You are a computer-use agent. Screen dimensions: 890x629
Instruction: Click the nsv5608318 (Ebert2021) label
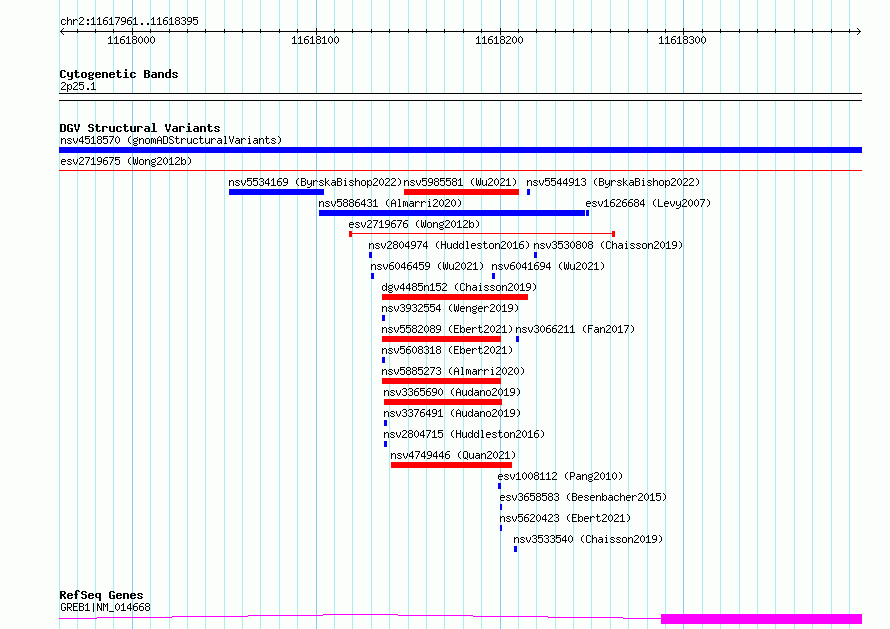(x=447, y=350)
